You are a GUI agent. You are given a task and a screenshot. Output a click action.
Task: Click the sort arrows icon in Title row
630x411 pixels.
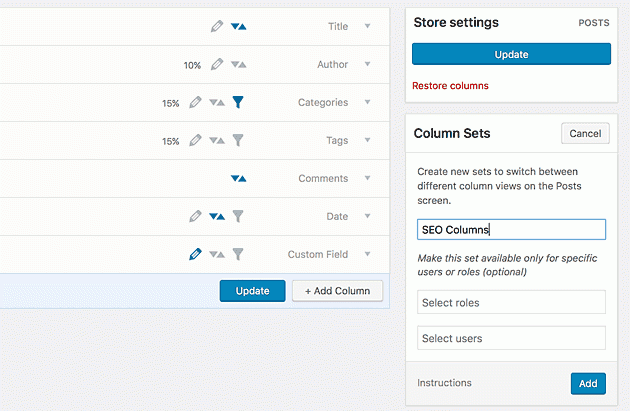point(238,27)
